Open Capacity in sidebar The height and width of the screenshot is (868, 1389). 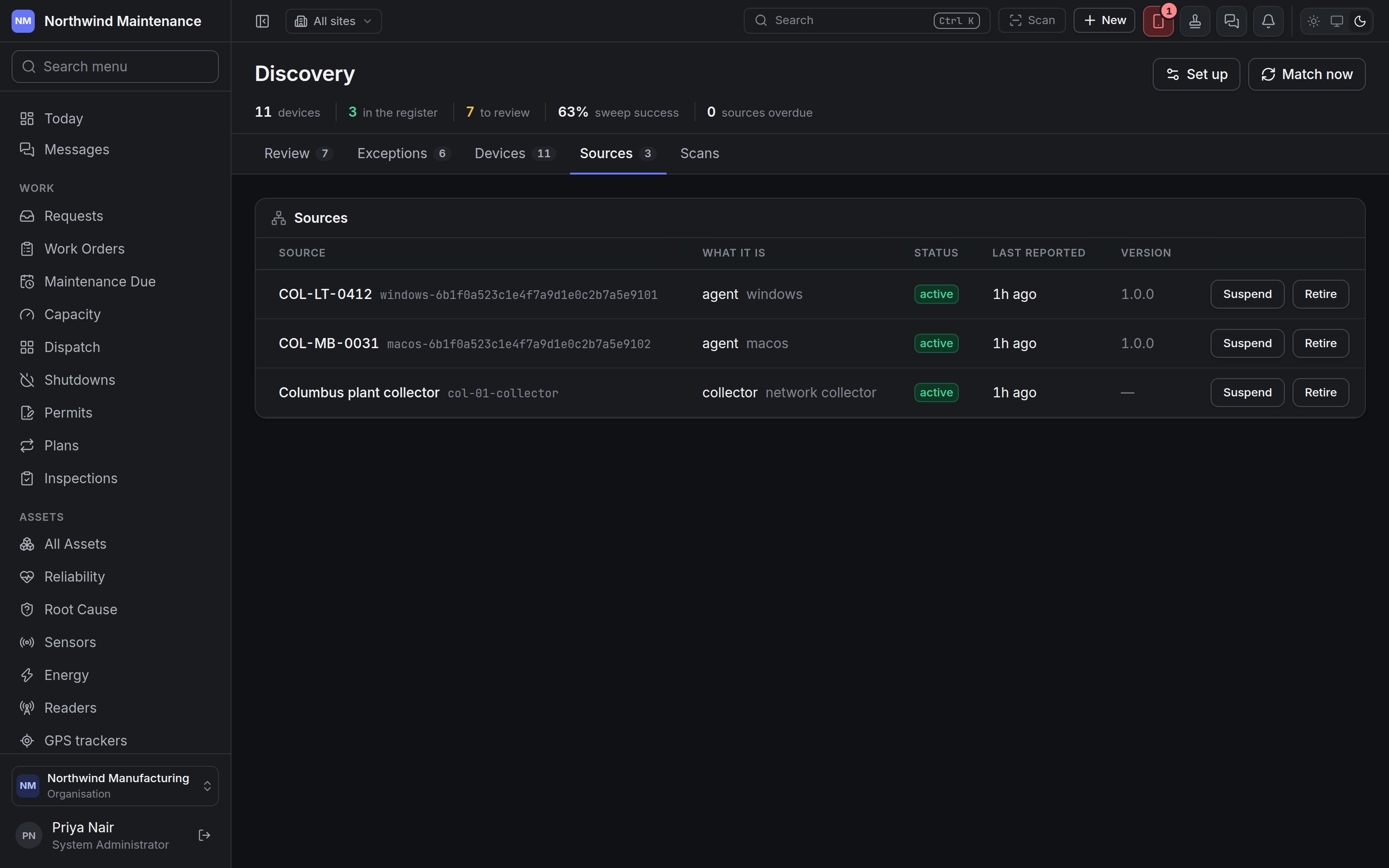click(x=115, y=314)
